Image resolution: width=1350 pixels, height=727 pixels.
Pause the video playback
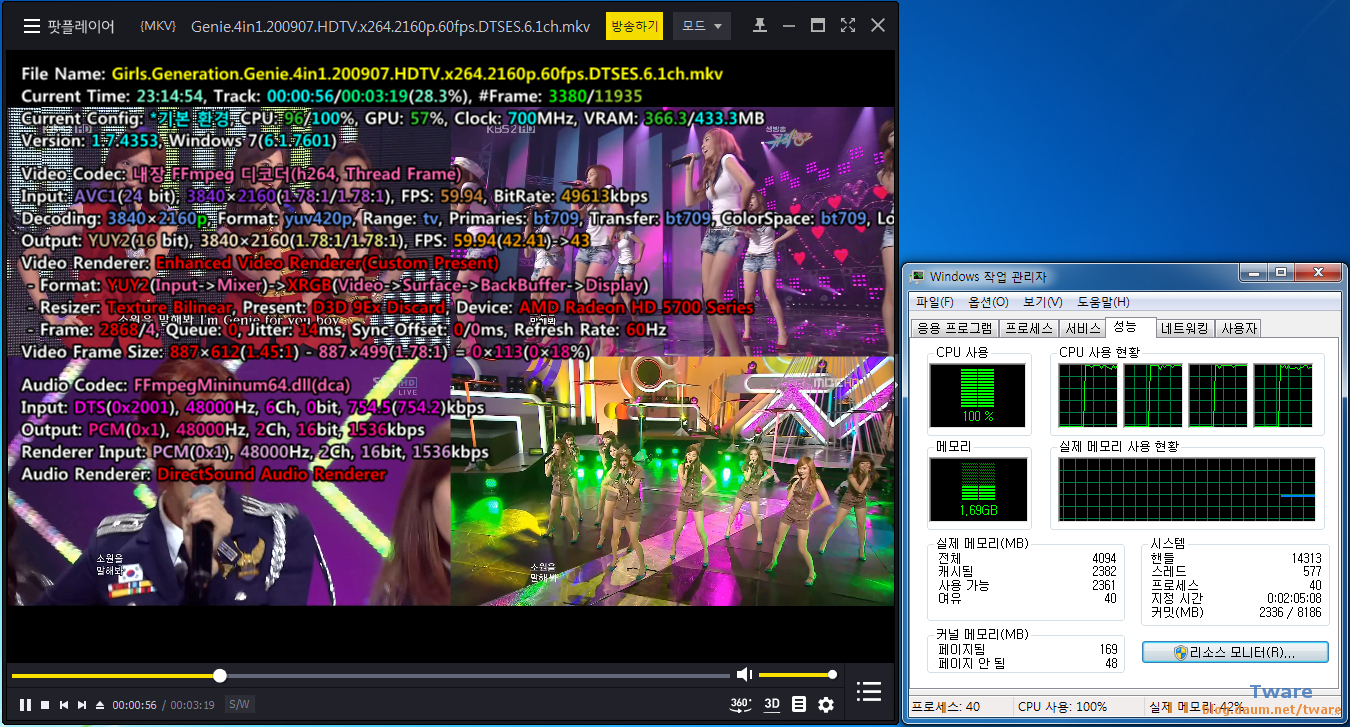point(25,705)
